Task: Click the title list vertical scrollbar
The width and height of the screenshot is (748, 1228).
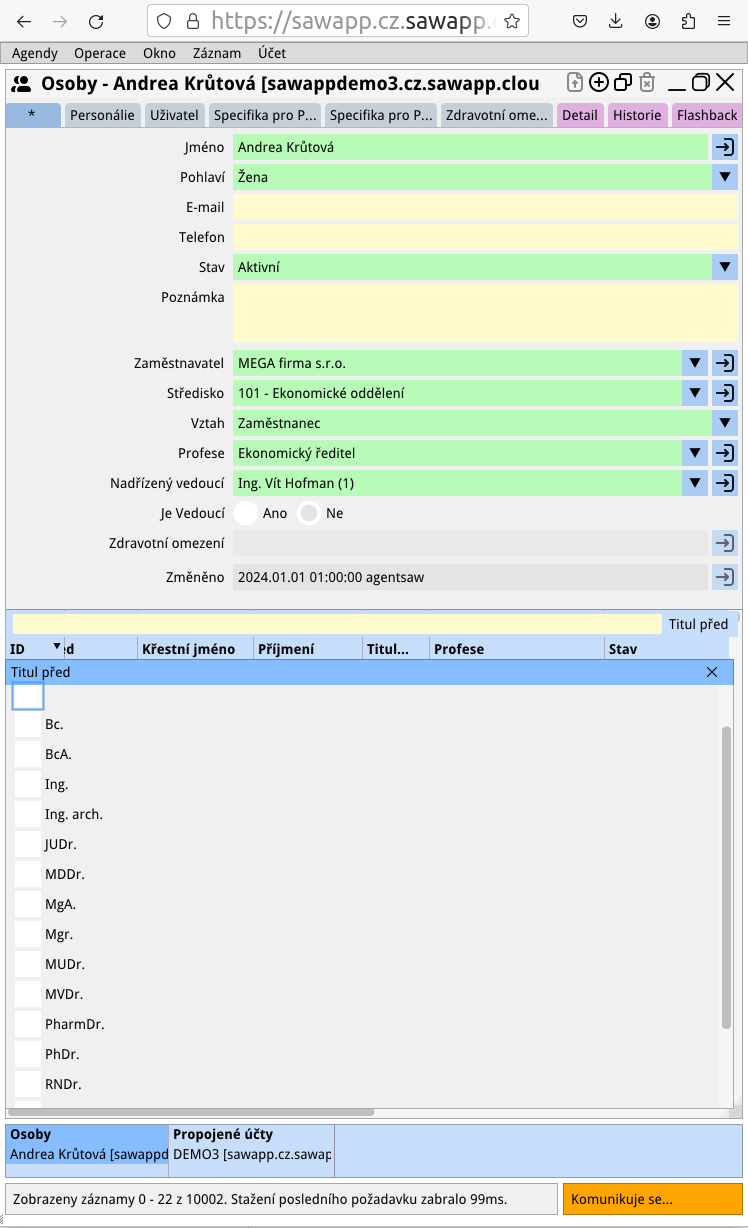Action: coord(726,876)
